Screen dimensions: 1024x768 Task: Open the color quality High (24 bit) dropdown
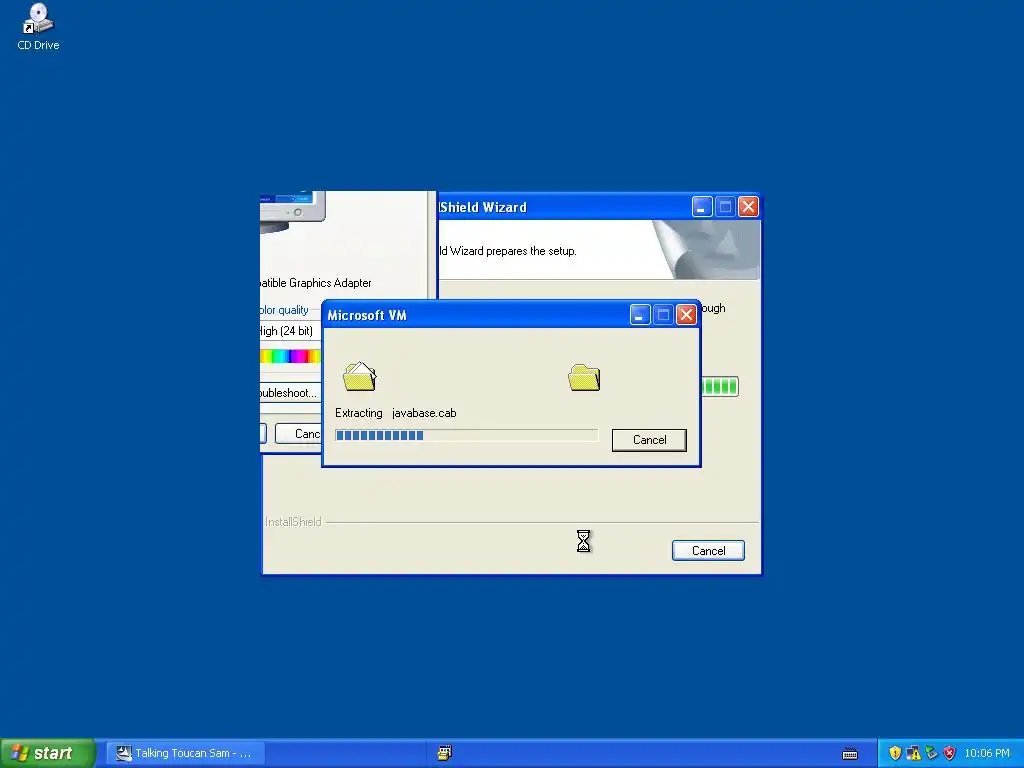[x=290, y=331]
